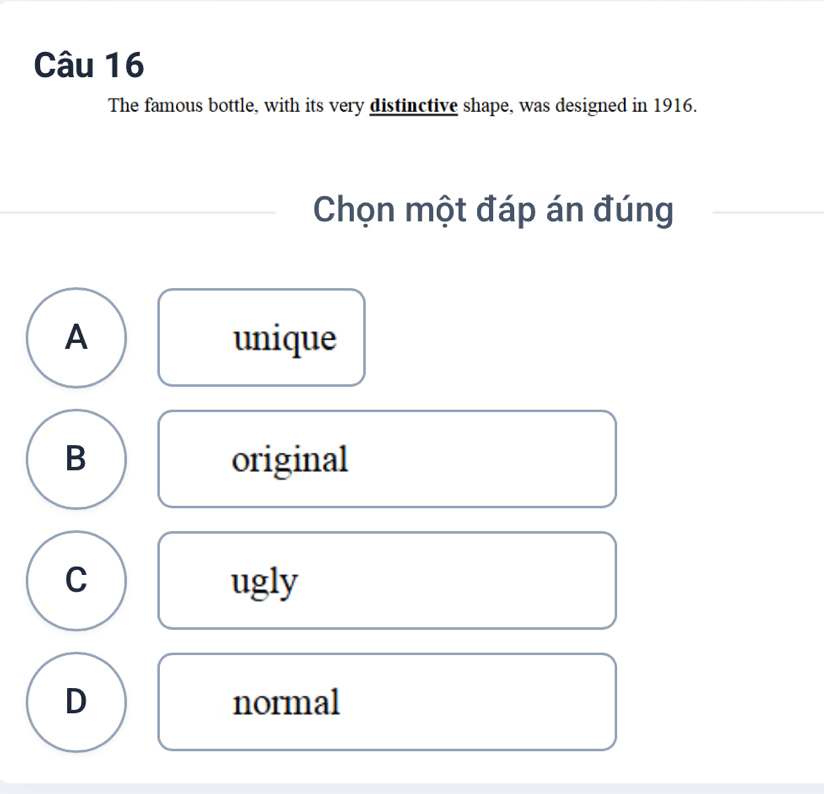Choose the 'original' answer box

point(387,459)
